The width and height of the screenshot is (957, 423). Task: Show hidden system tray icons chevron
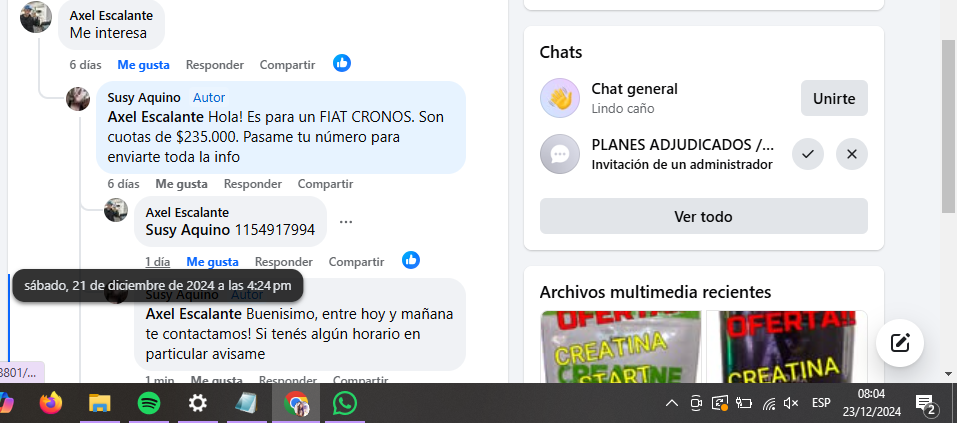pyautogui.click(x=671, y=403)
